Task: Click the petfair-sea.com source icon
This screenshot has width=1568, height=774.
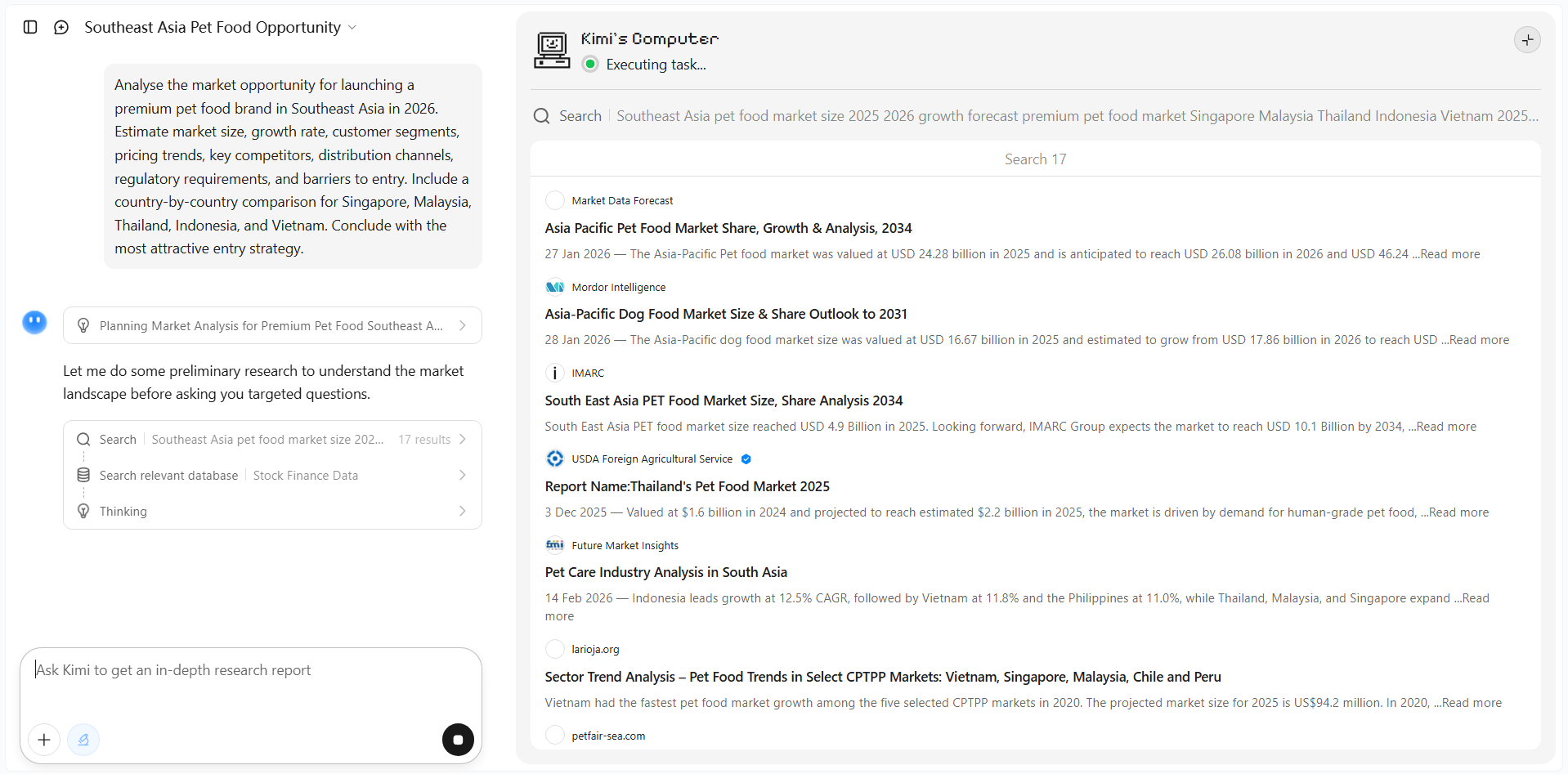Action: click(x=555, y=736)
